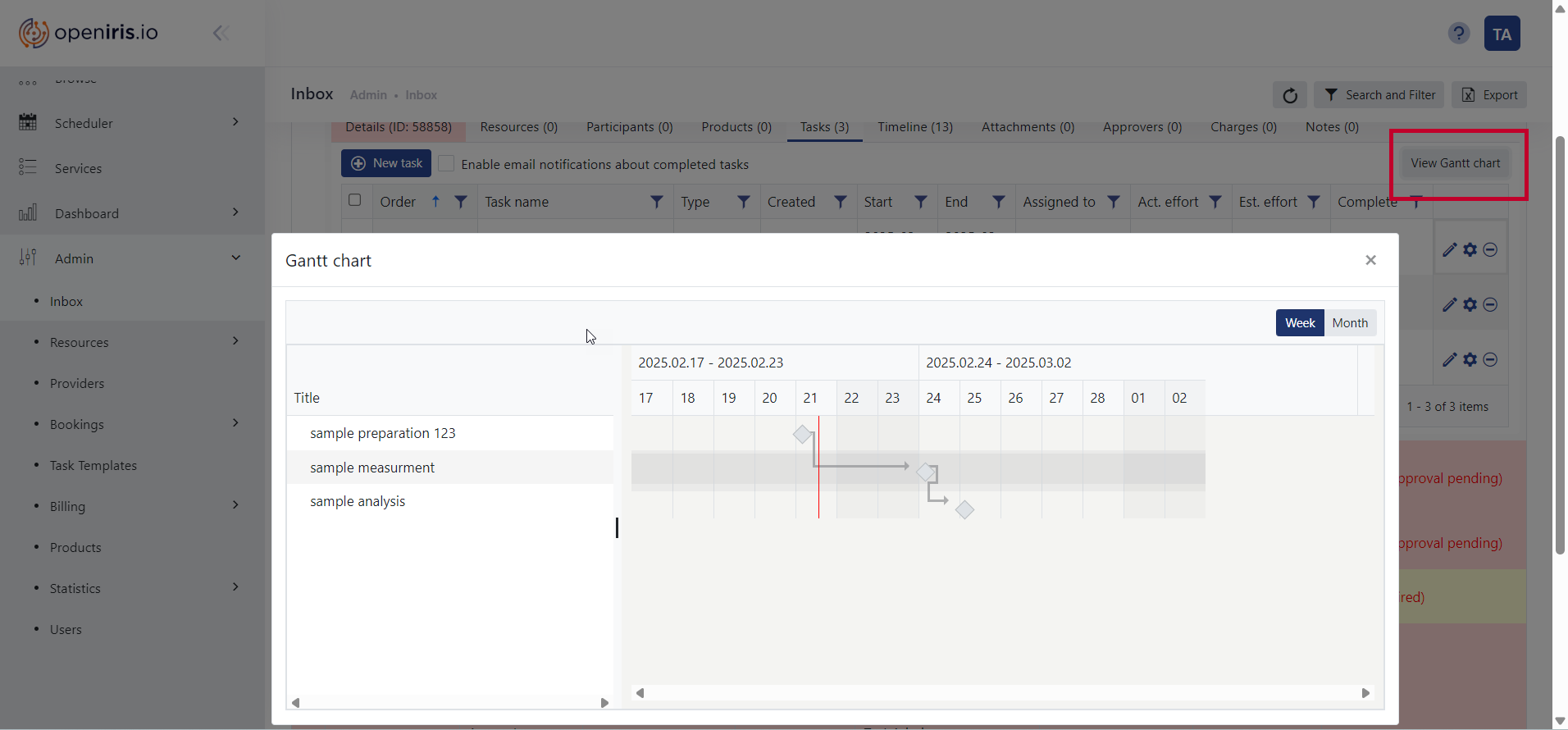Screen dimensions: 1568x730
Task: Switch Gantt chart to Month view
Action: point(1349,323)
